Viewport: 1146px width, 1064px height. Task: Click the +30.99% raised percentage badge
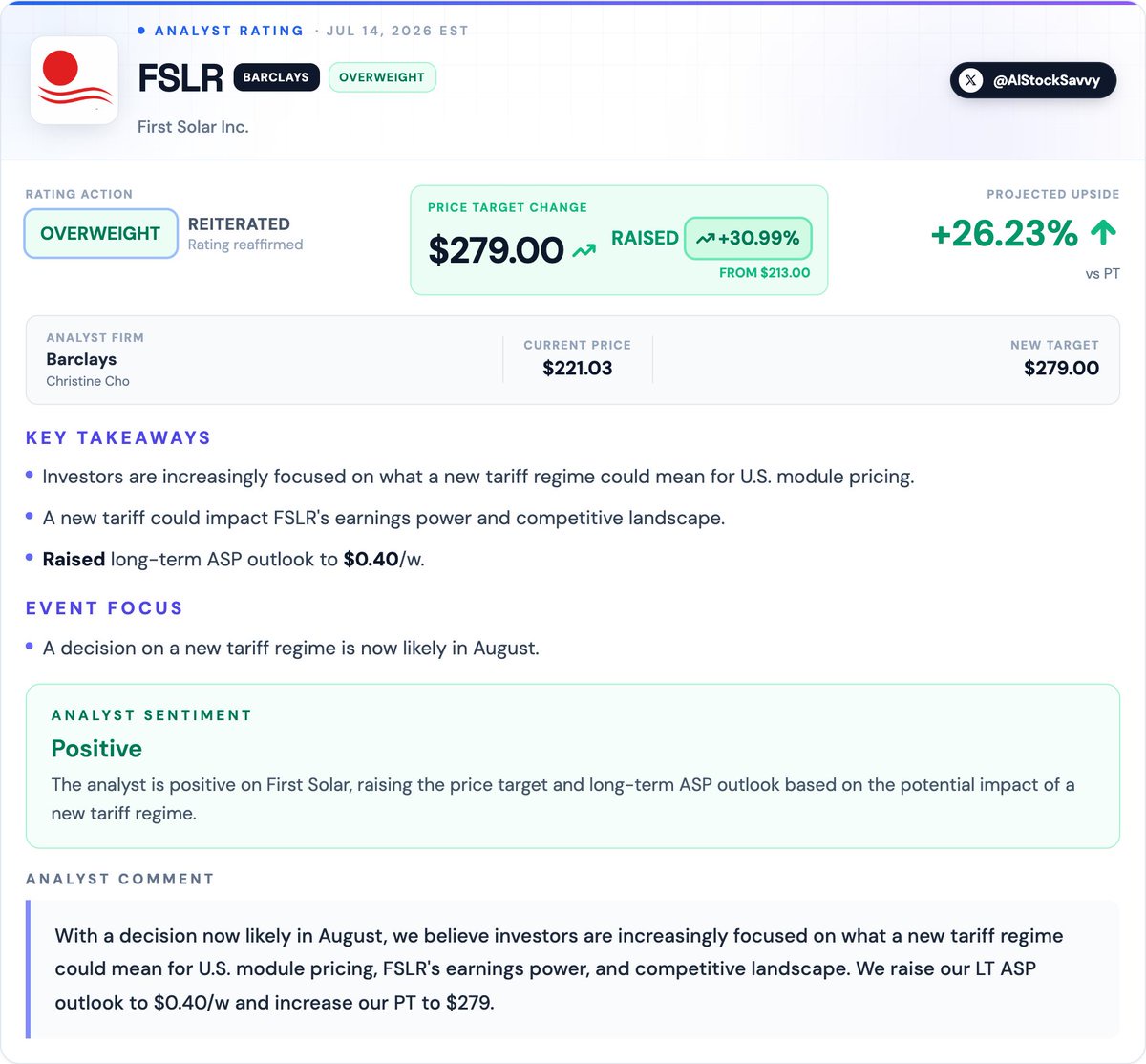coord(748,239)
